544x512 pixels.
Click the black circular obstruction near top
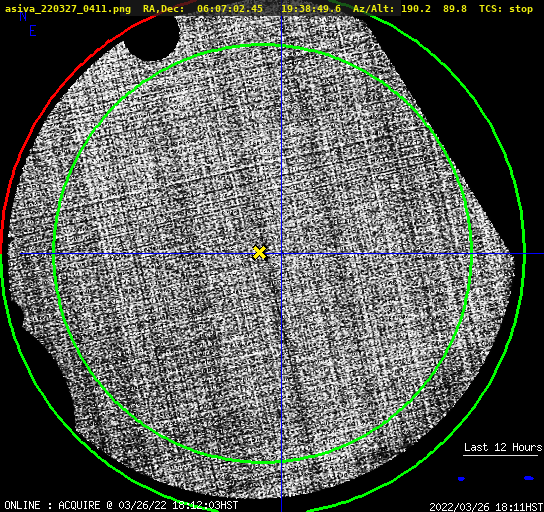coord(152,36)
